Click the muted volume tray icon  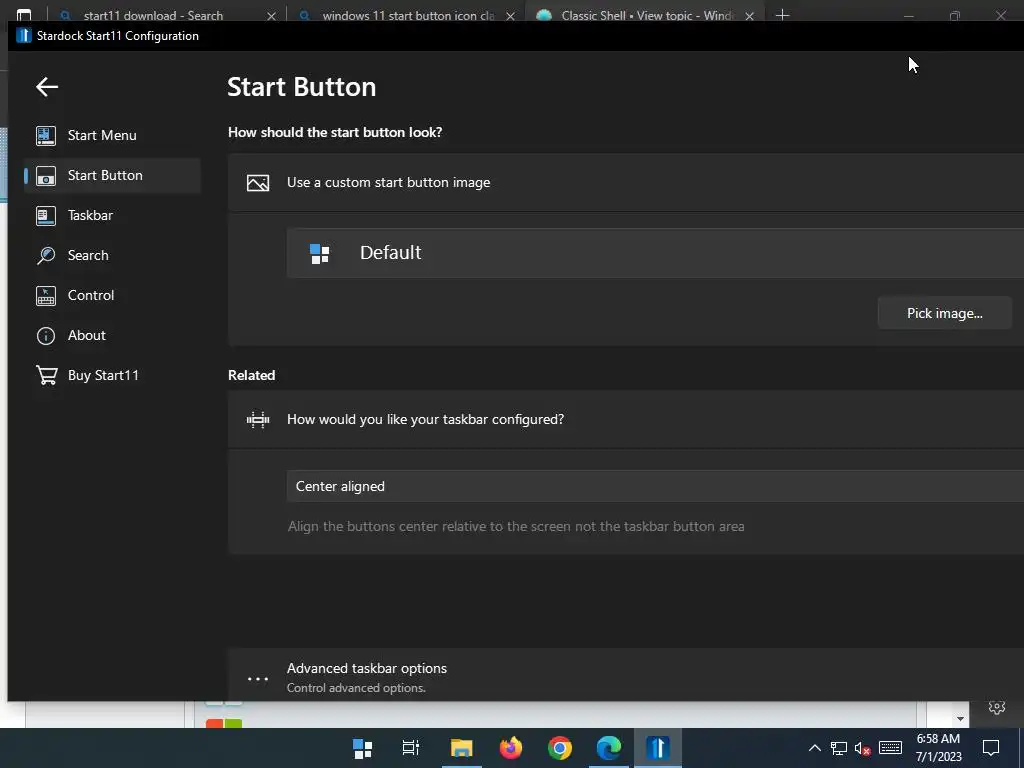[x=863, y=748]
